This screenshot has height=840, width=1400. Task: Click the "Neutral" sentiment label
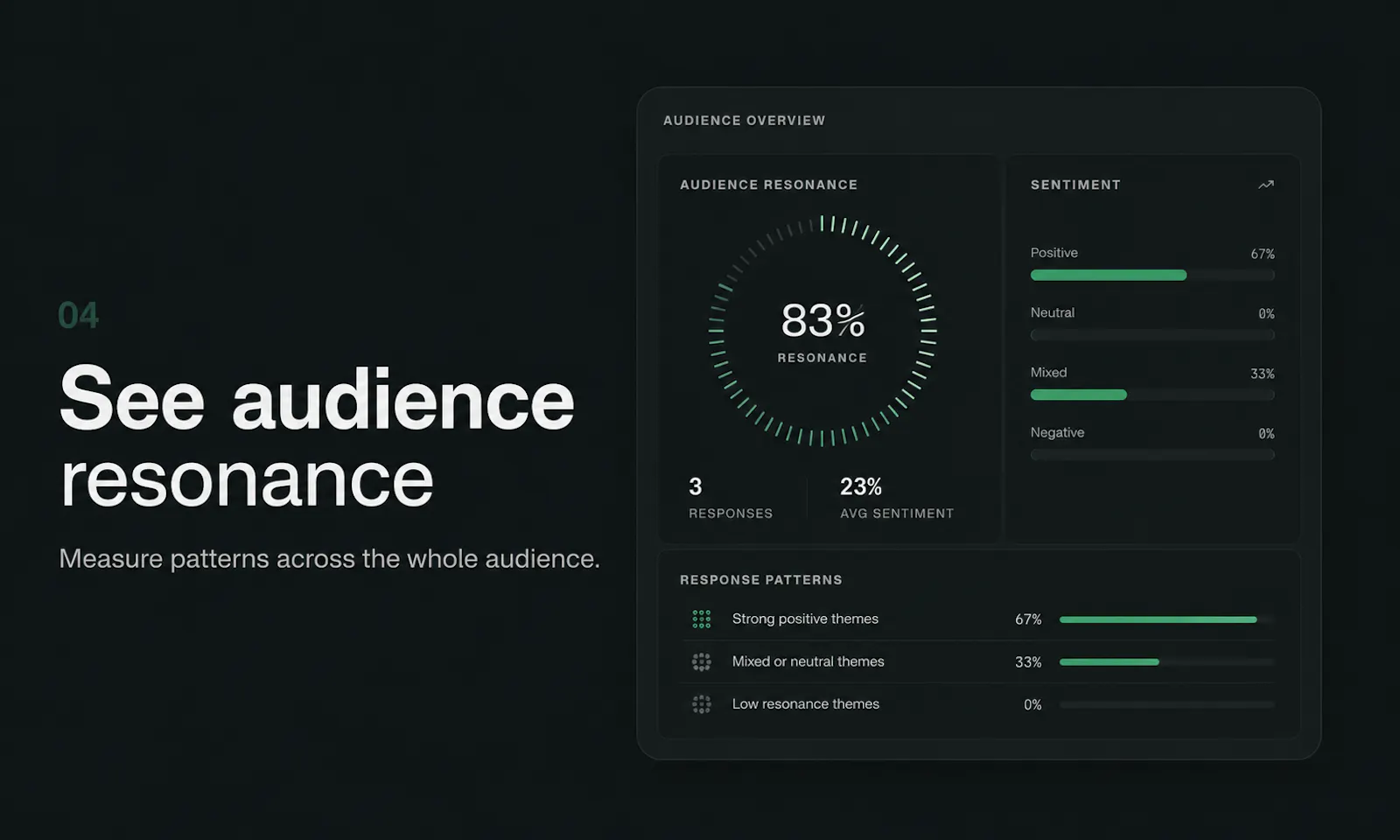1052,312
